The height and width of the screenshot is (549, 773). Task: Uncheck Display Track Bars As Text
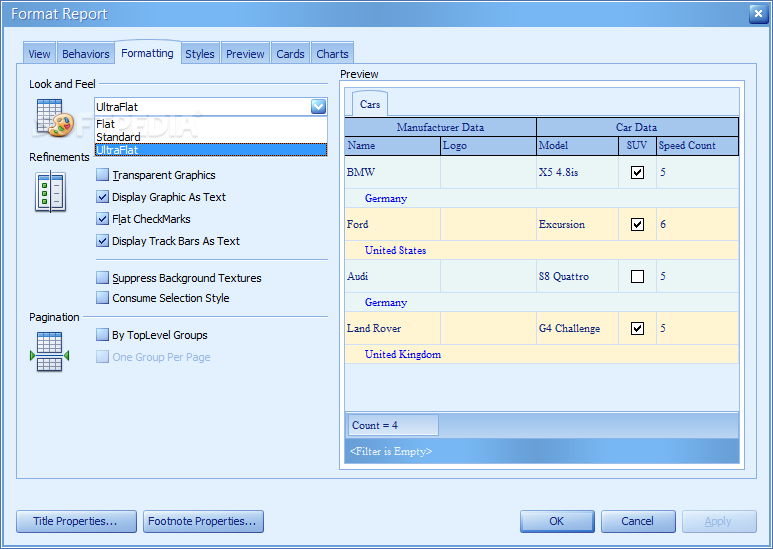point(102,241)
